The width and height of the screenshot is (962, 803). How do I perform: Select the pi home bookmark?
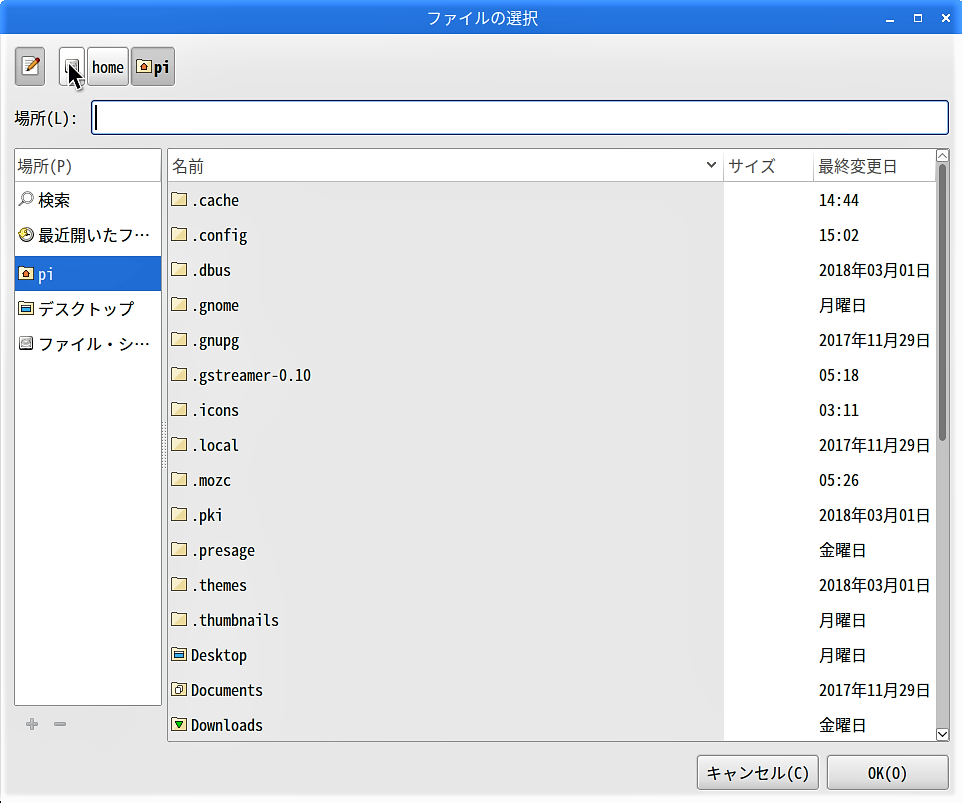coord(88,274)
